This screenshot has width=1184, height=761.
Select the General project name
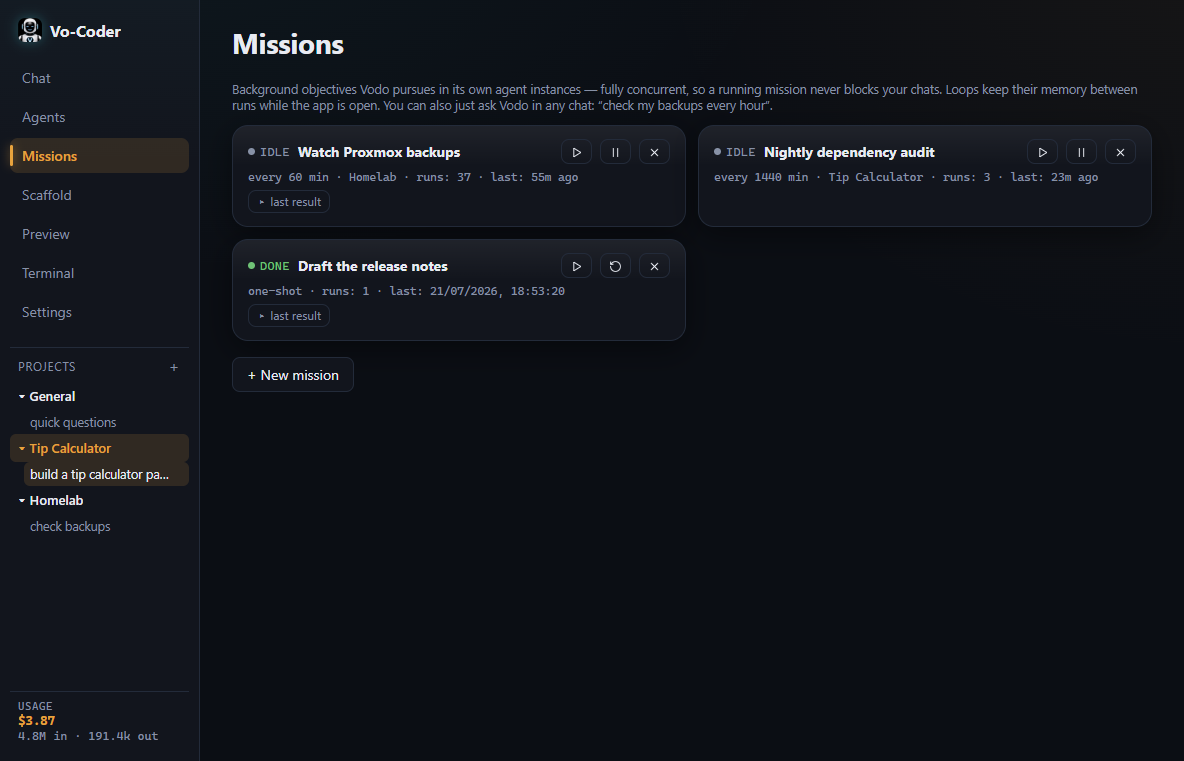pyautogui.click(x=52, y=397)
